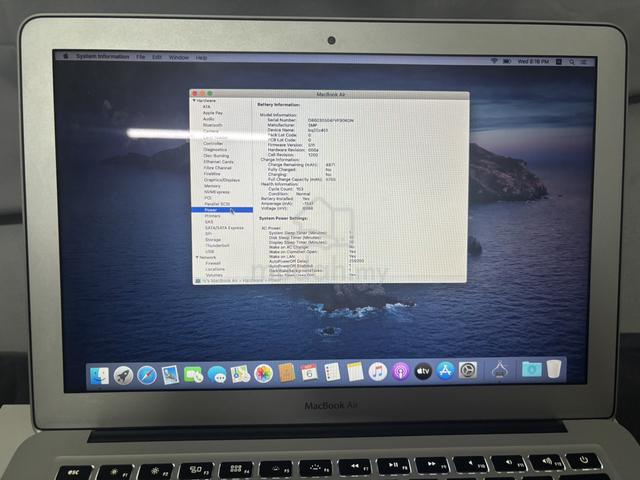Screen dimensions: 640x480
Task: Open Notification Center icon in menu bar
Action: coord(584,62)
